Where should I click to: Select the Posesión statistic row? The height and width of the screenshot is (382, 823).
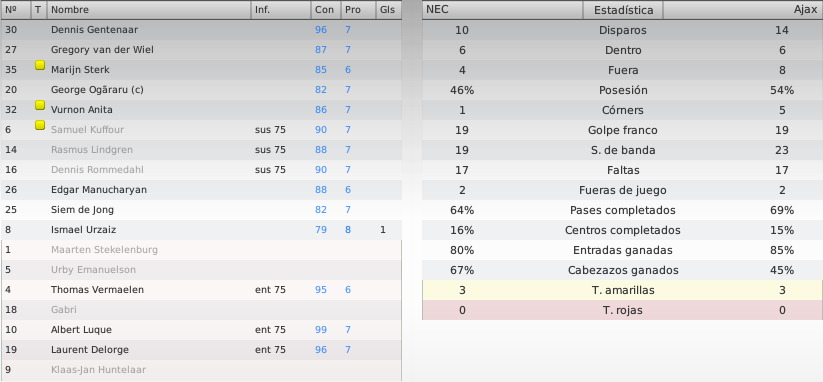coord(622,90)
